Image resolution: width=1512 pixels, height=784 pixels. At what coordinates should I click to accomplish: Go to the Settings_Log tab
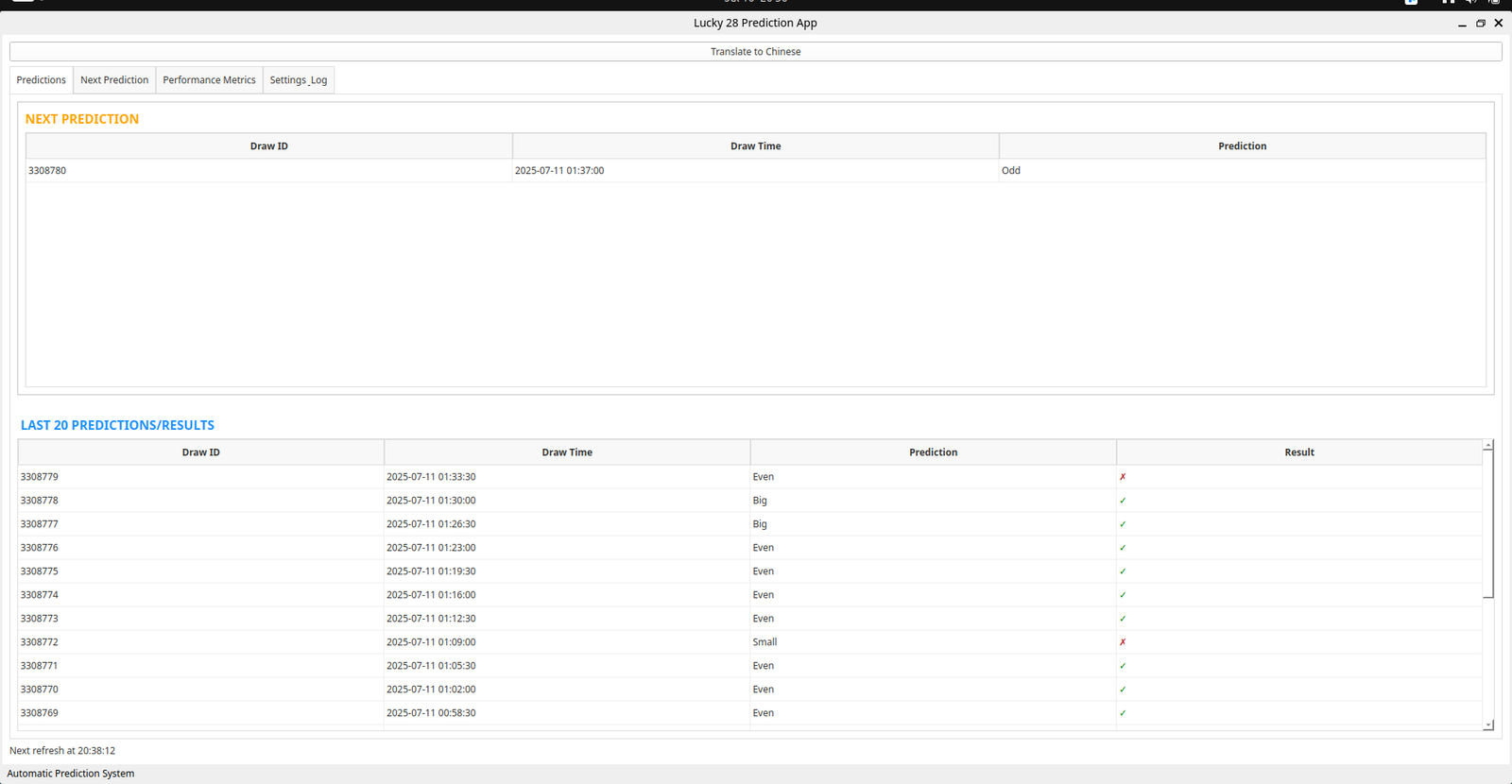click(x=299, y=80)
